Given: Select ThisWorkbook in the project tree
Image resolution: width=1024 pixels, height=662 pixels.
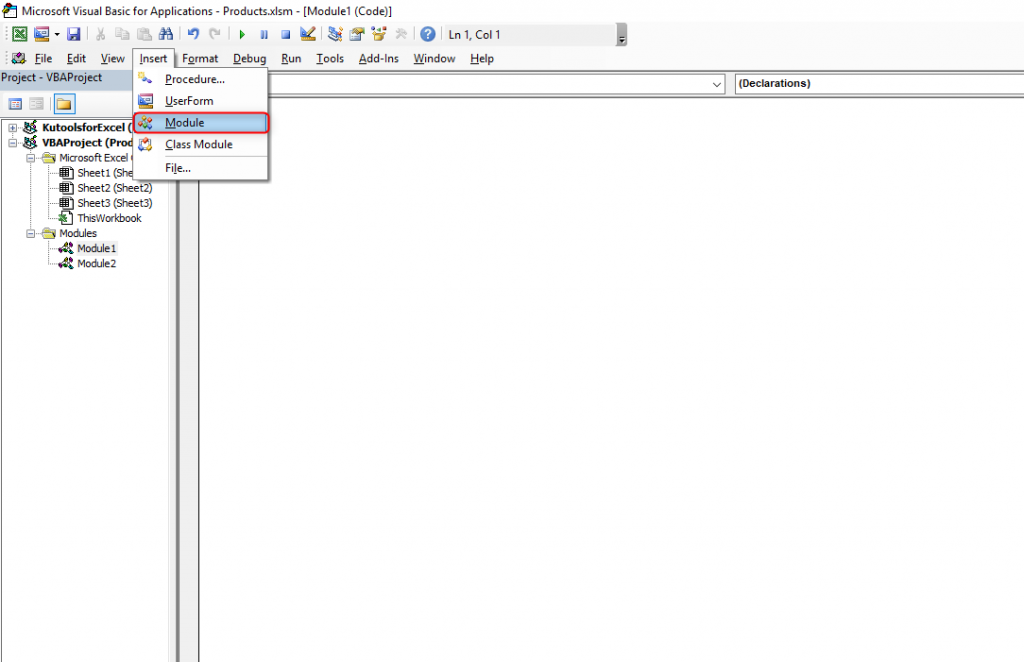Looking at the screenshot, I should [109, 218].
